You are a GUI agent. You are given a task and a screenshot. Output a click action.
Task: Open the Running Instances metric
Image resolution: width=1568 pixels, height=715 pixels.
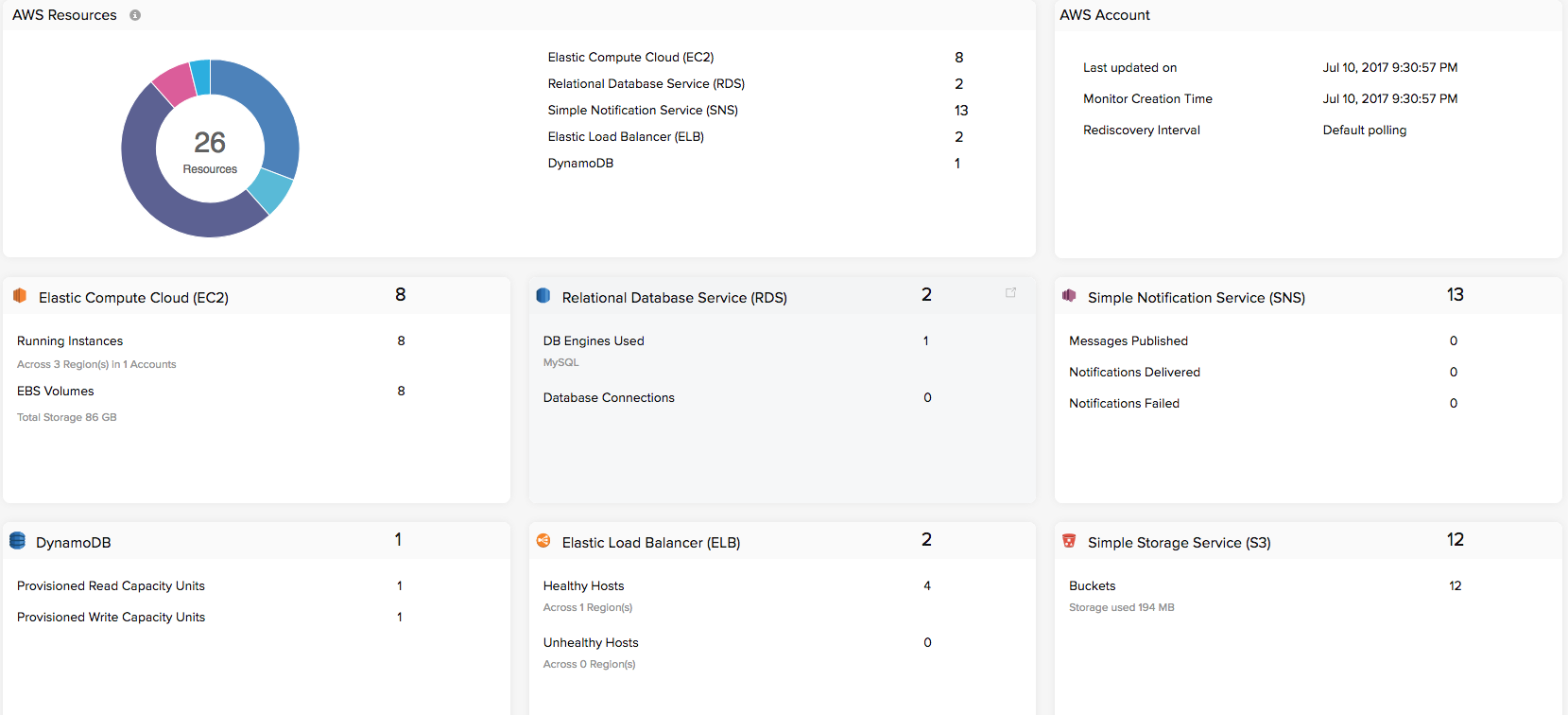pos(69,340)
